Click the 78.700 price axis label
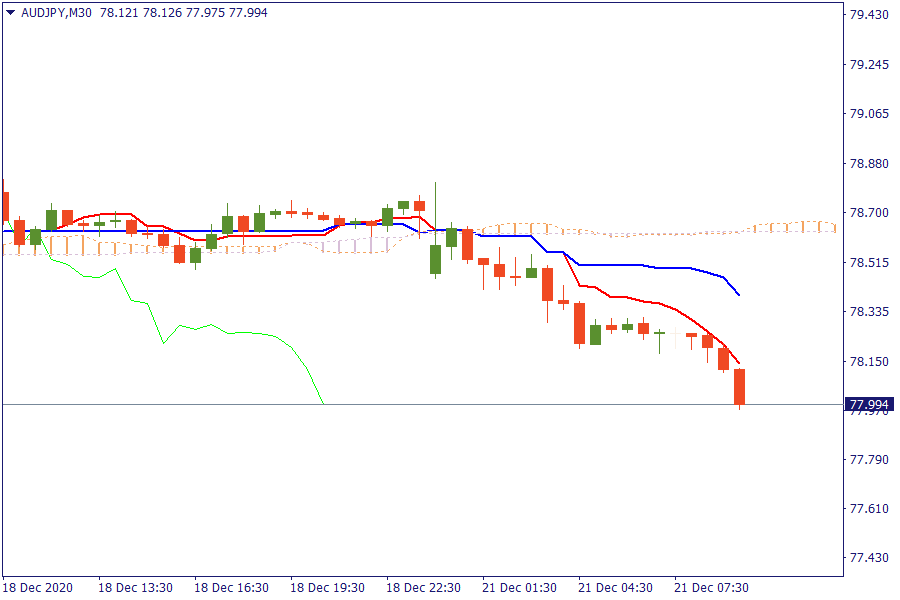900x600 pixels. pyautogui.click(x=868, y=213)
